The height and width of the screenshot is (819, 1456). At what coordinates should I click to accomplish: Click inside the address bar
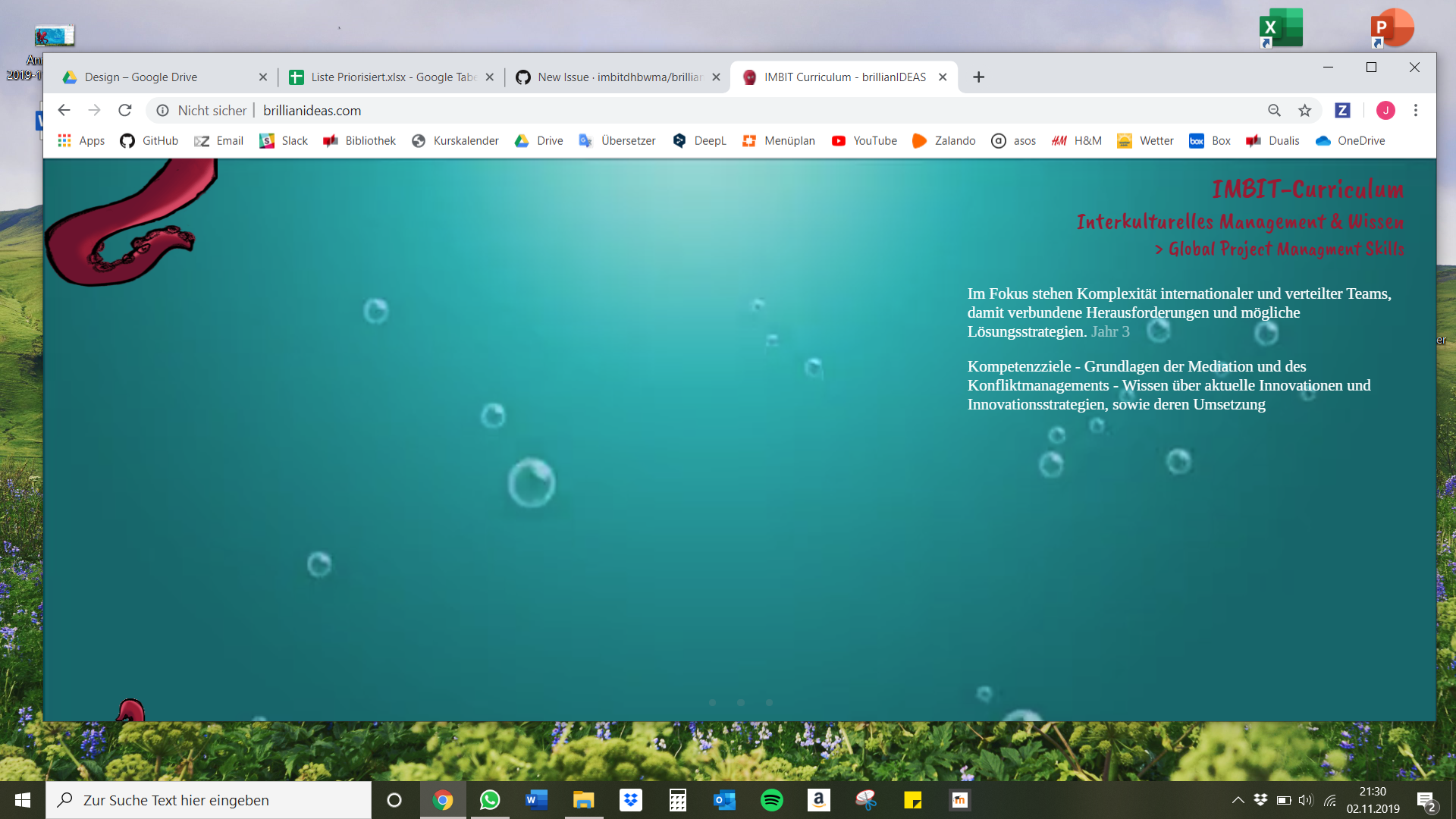[455, 110]
